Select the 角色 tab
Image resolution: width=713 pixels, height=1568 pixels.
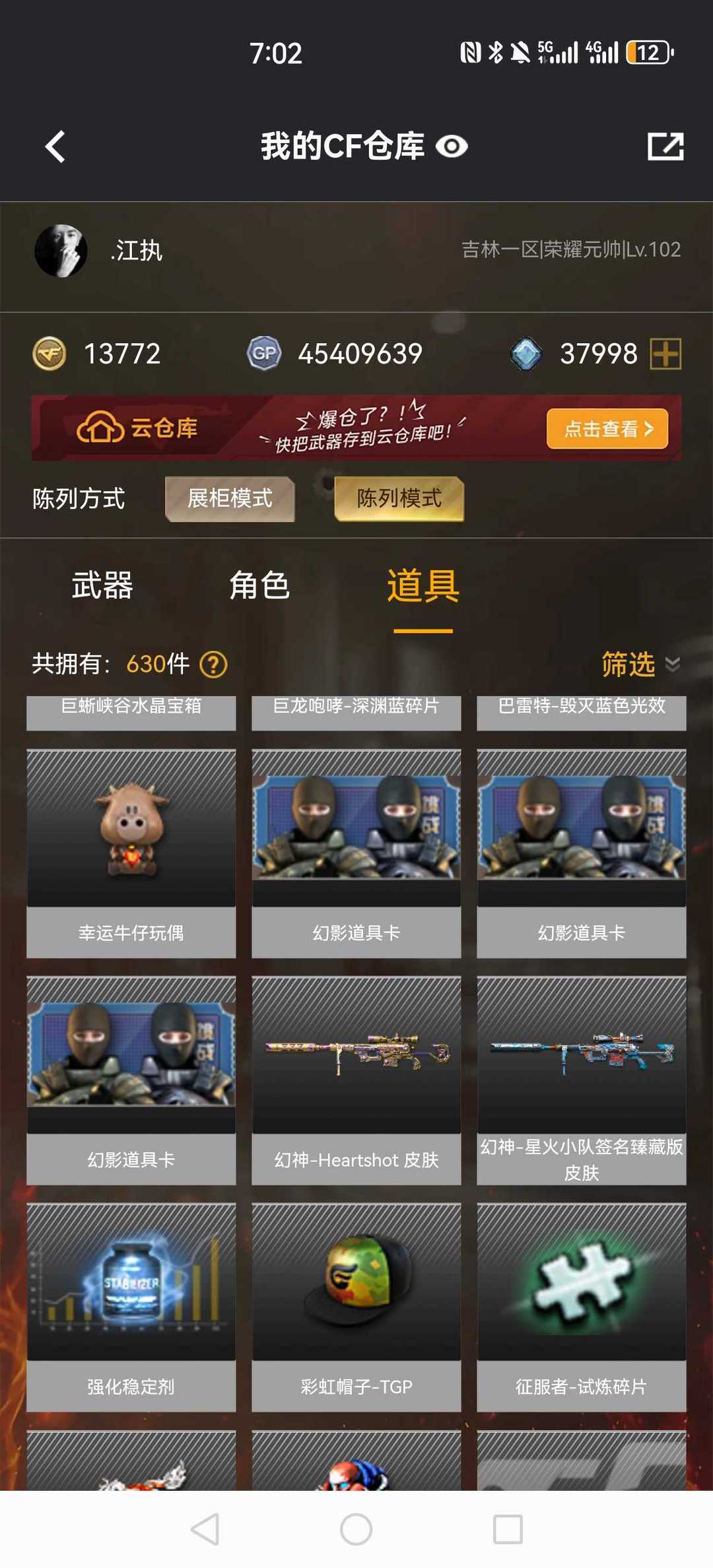pyautogui.click(x=259, y=585)
